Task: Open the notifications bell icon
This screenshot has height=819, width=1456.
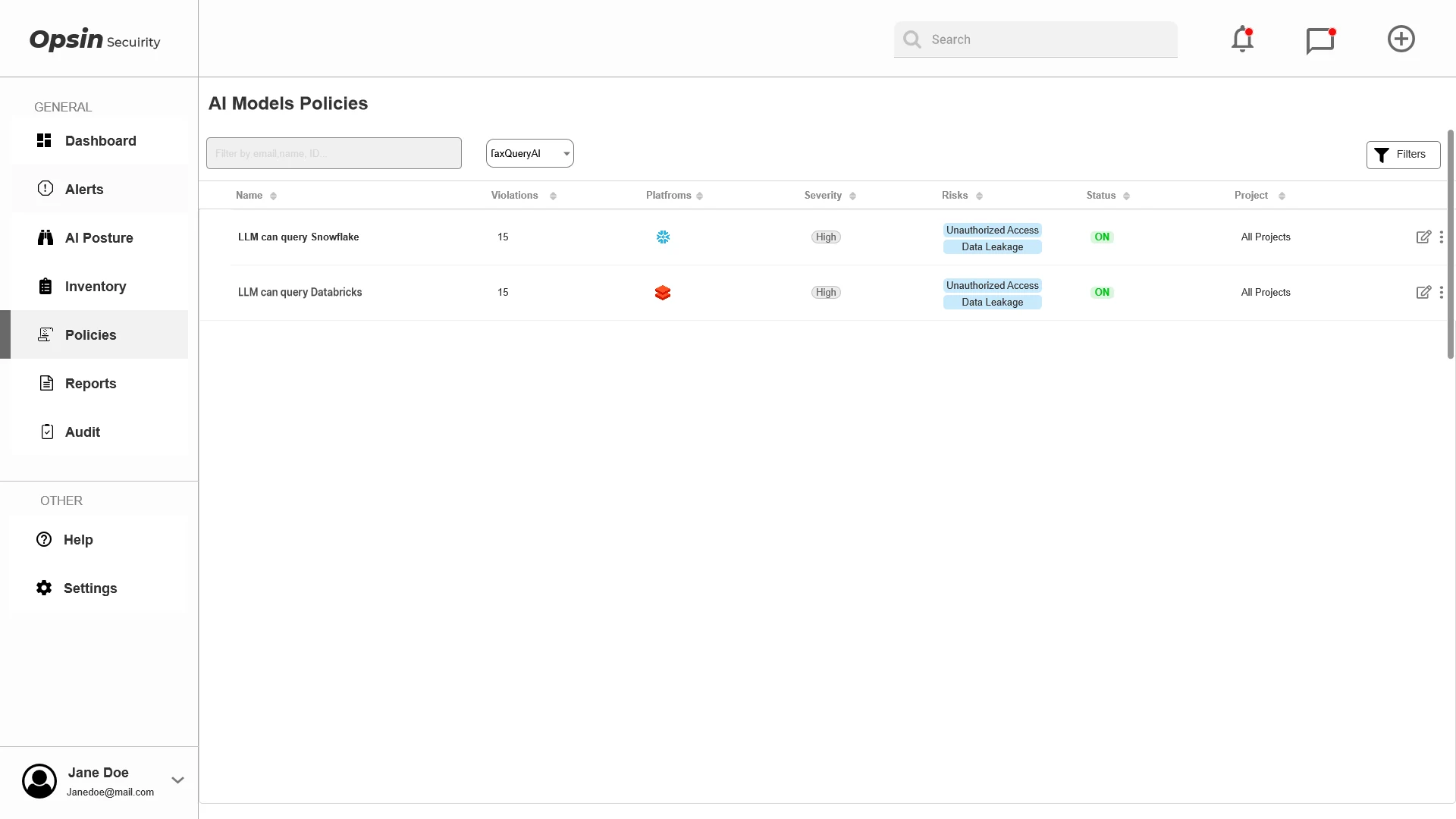Action: (x=1242, y=39)
